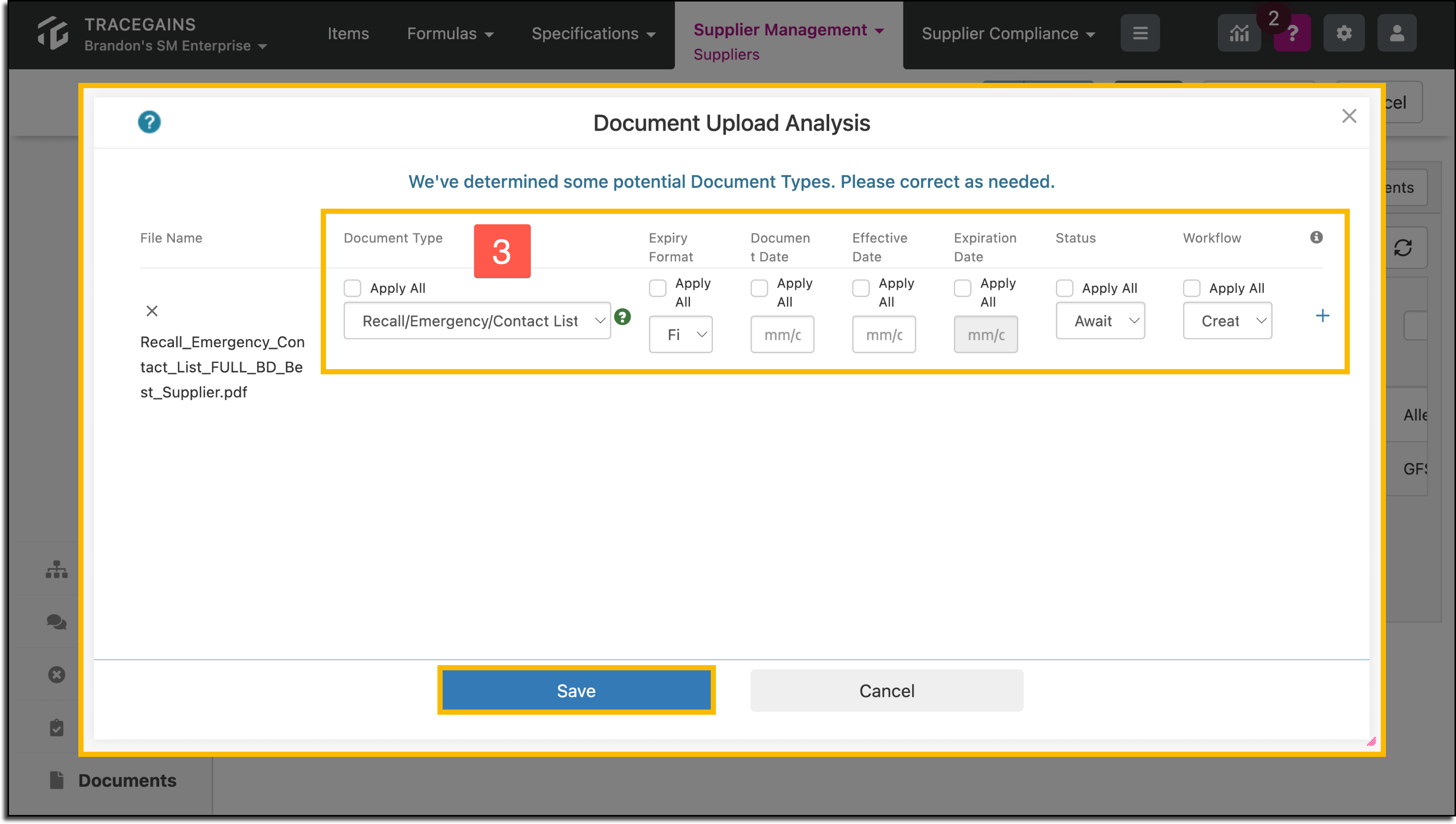Open the magenta help question icon
This screenshot has height=824, width=1456.
click(1292, 34)
